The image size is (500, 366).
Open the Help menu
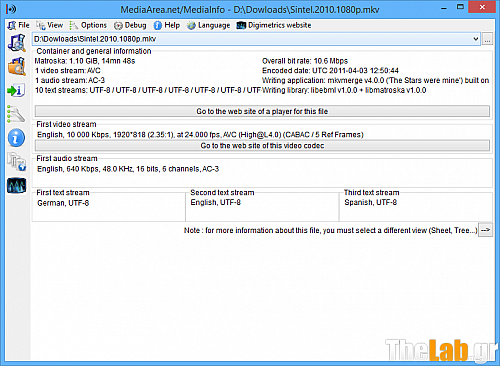click(x=167, y=25)
